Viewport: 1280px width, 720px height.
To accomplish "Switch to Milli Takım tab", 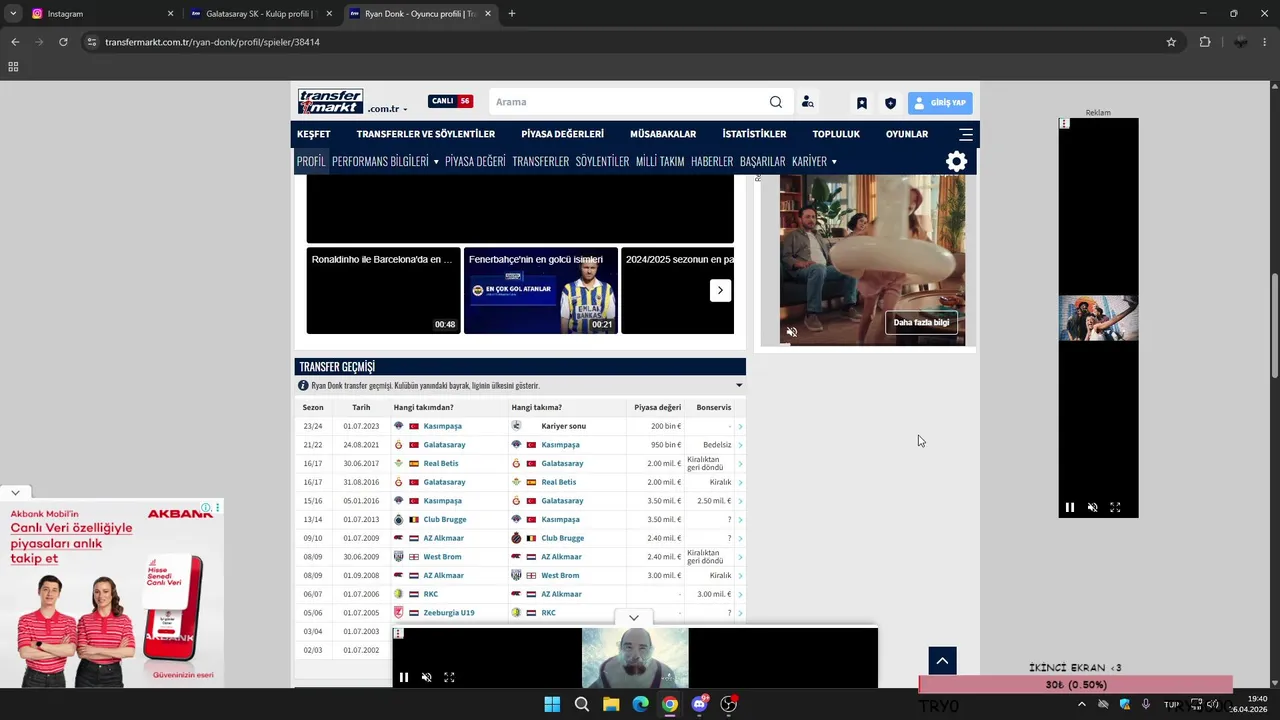I will 660,161.
